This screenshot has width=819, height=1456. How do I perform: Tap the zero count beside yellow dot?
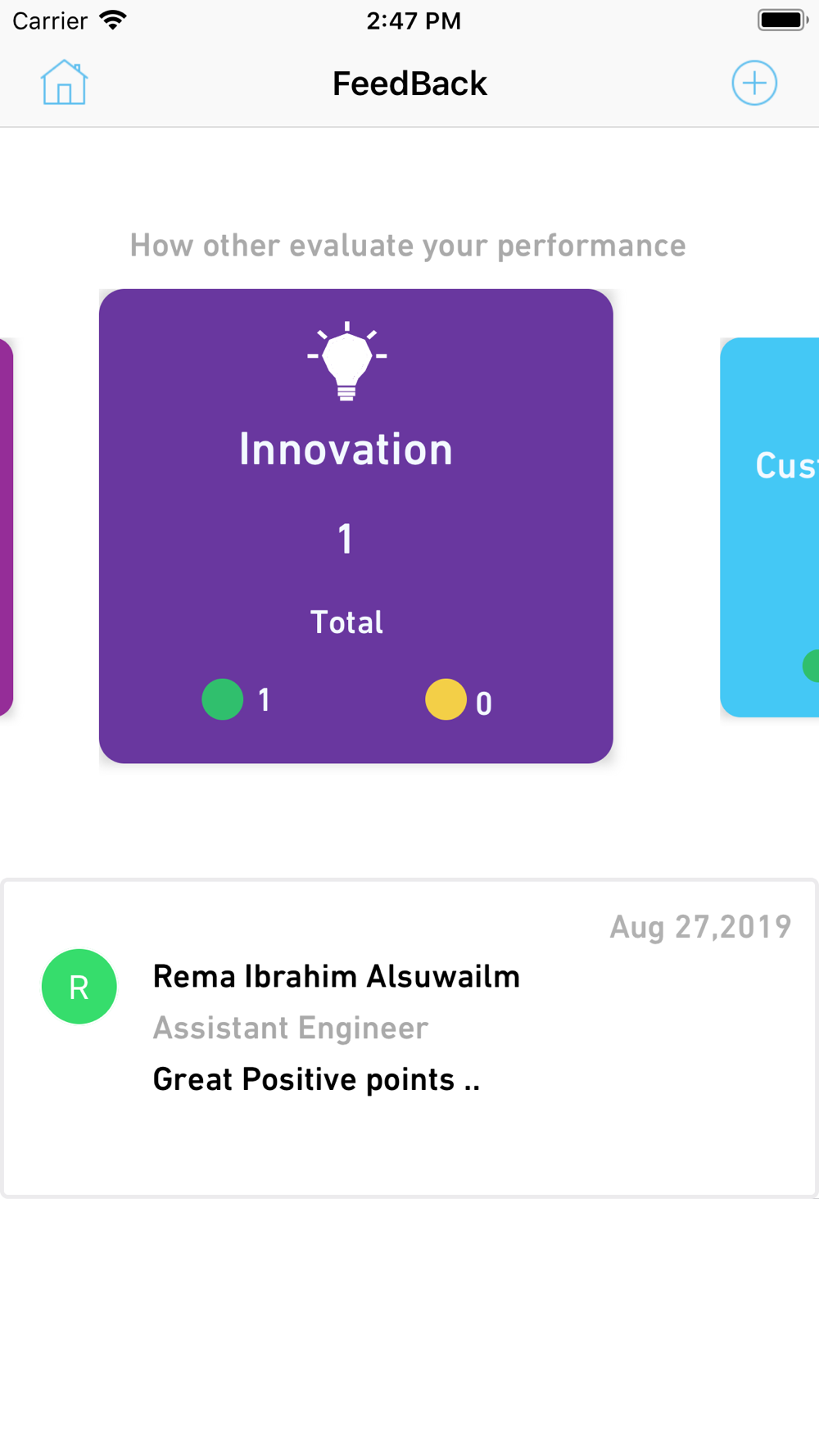click(484, 704)
